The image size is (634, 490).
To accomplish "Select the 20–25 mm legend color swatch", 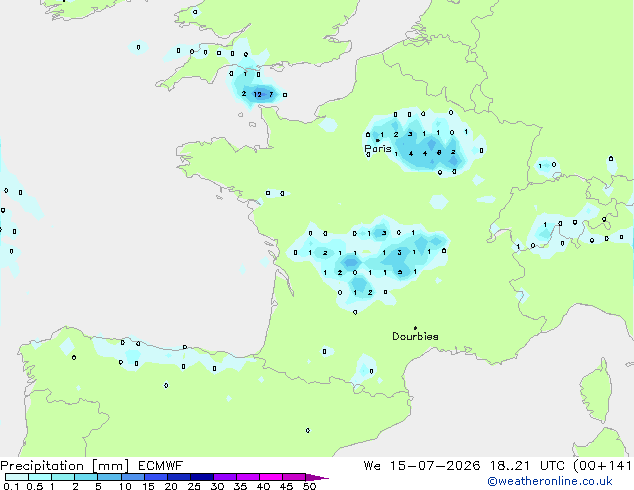I will pyautogui.click(x=178, y=477).
